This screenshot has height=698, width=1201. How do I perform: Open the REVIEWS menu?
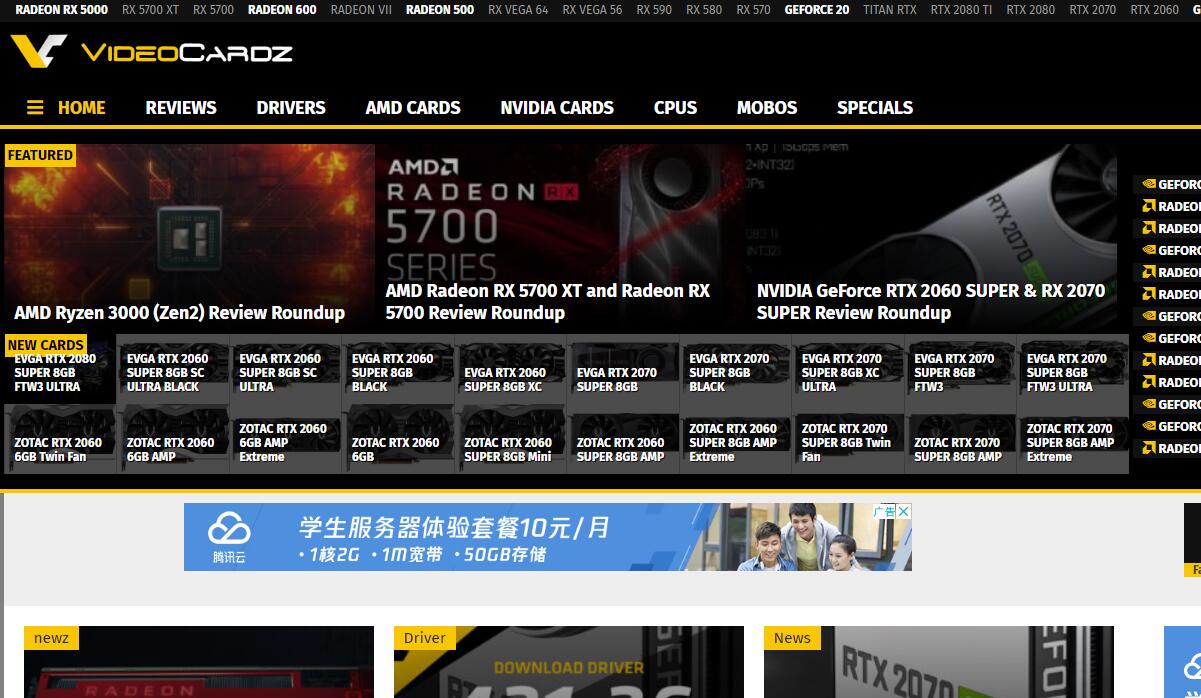[x=181, y=108]
